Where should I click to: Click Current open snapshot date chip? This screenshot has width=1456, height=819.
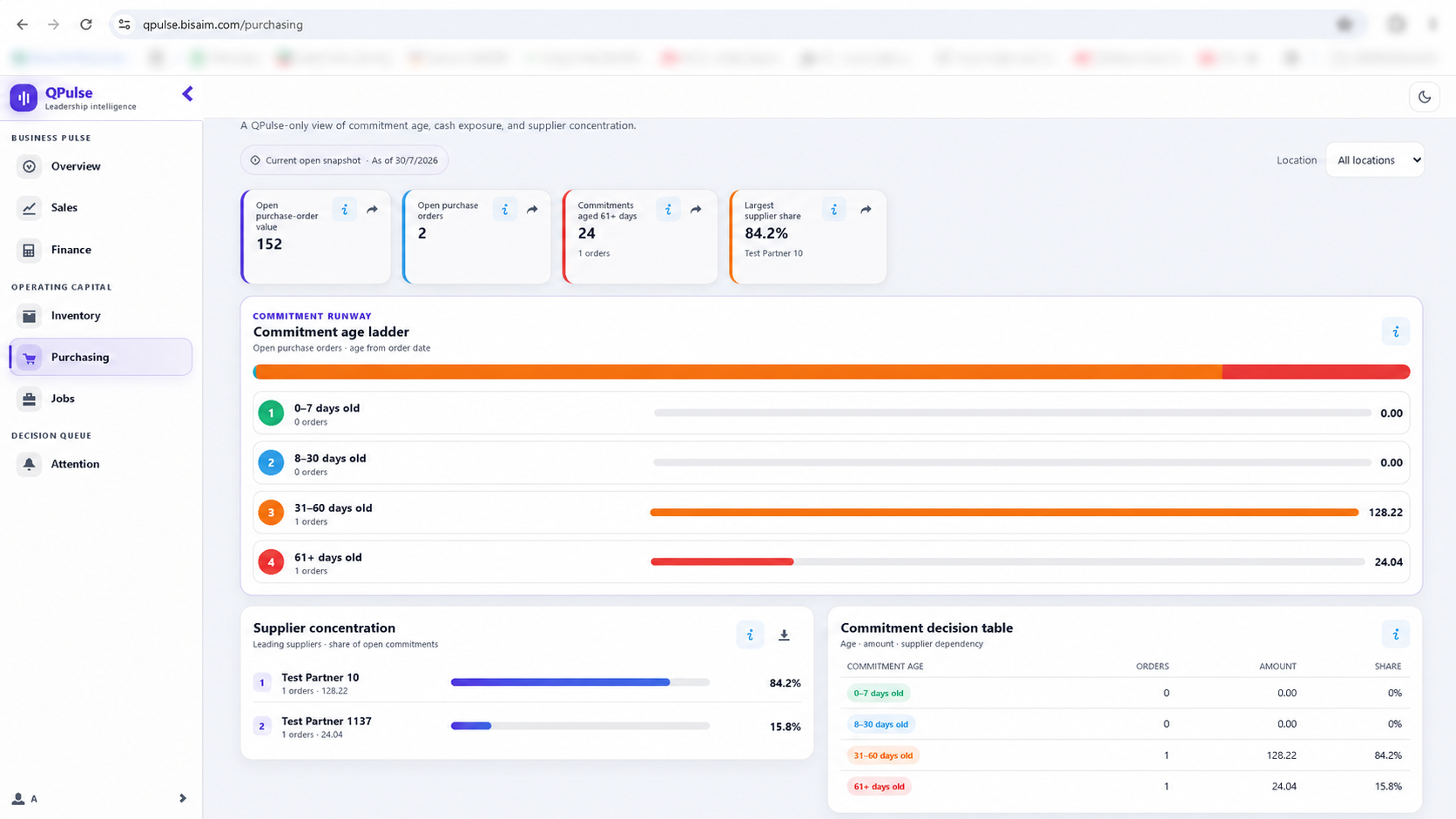(x=344, y=160)
